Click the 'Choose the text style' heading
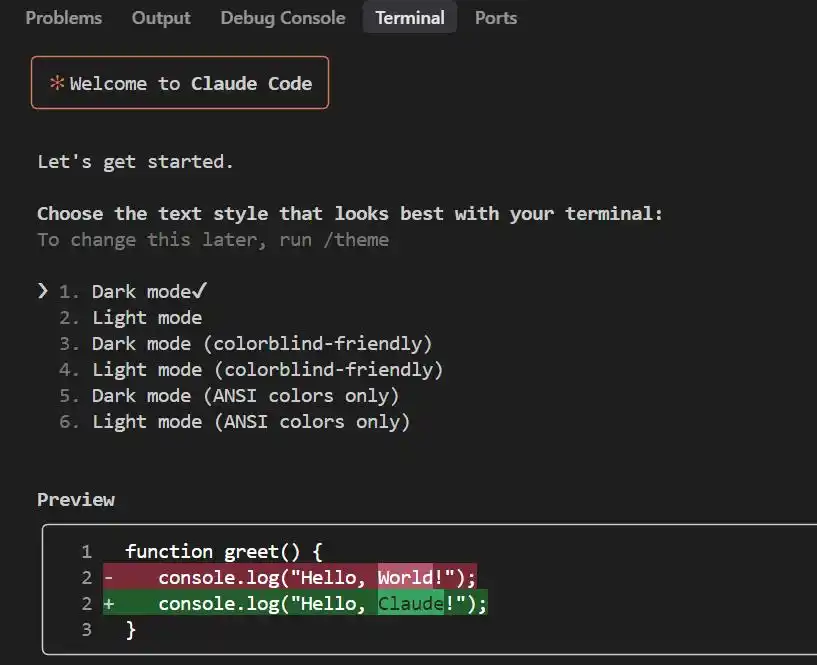This screenshot has width=817, height=665. point(350,214)
